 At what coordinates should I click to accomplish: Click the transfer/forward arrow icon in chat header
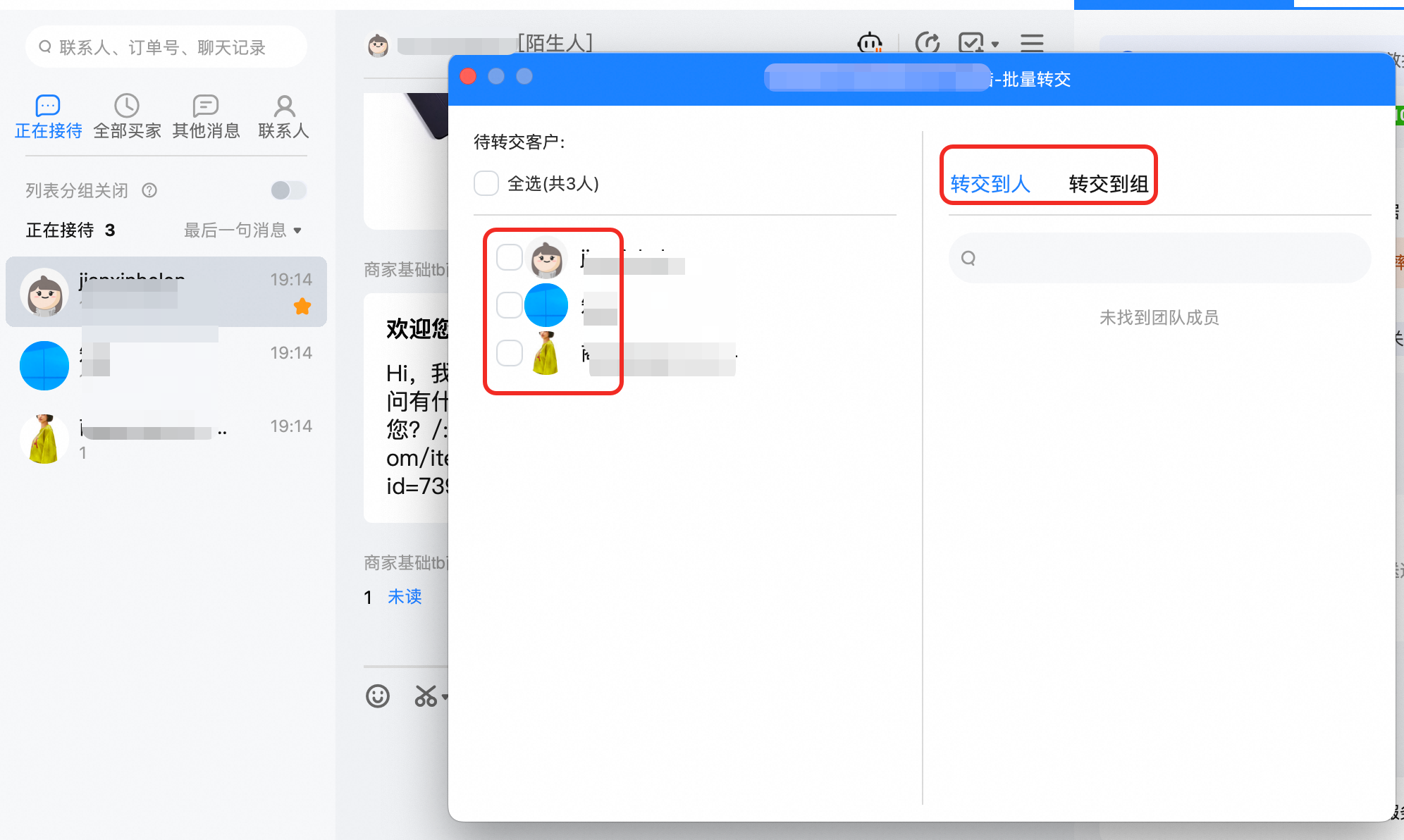[928, 44]
